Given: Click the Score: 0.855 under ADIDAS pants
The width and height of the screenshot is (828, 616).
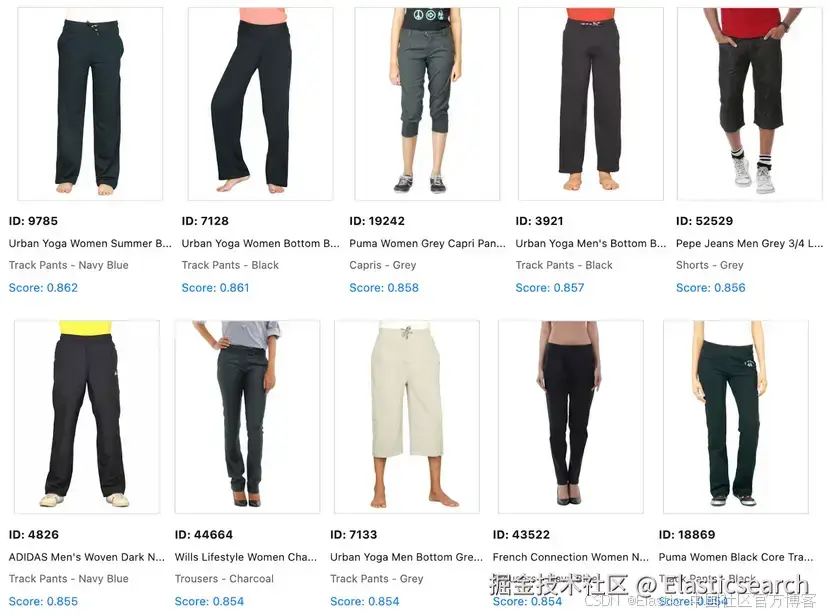Looking at the screenshot, I should pos(43,601).
